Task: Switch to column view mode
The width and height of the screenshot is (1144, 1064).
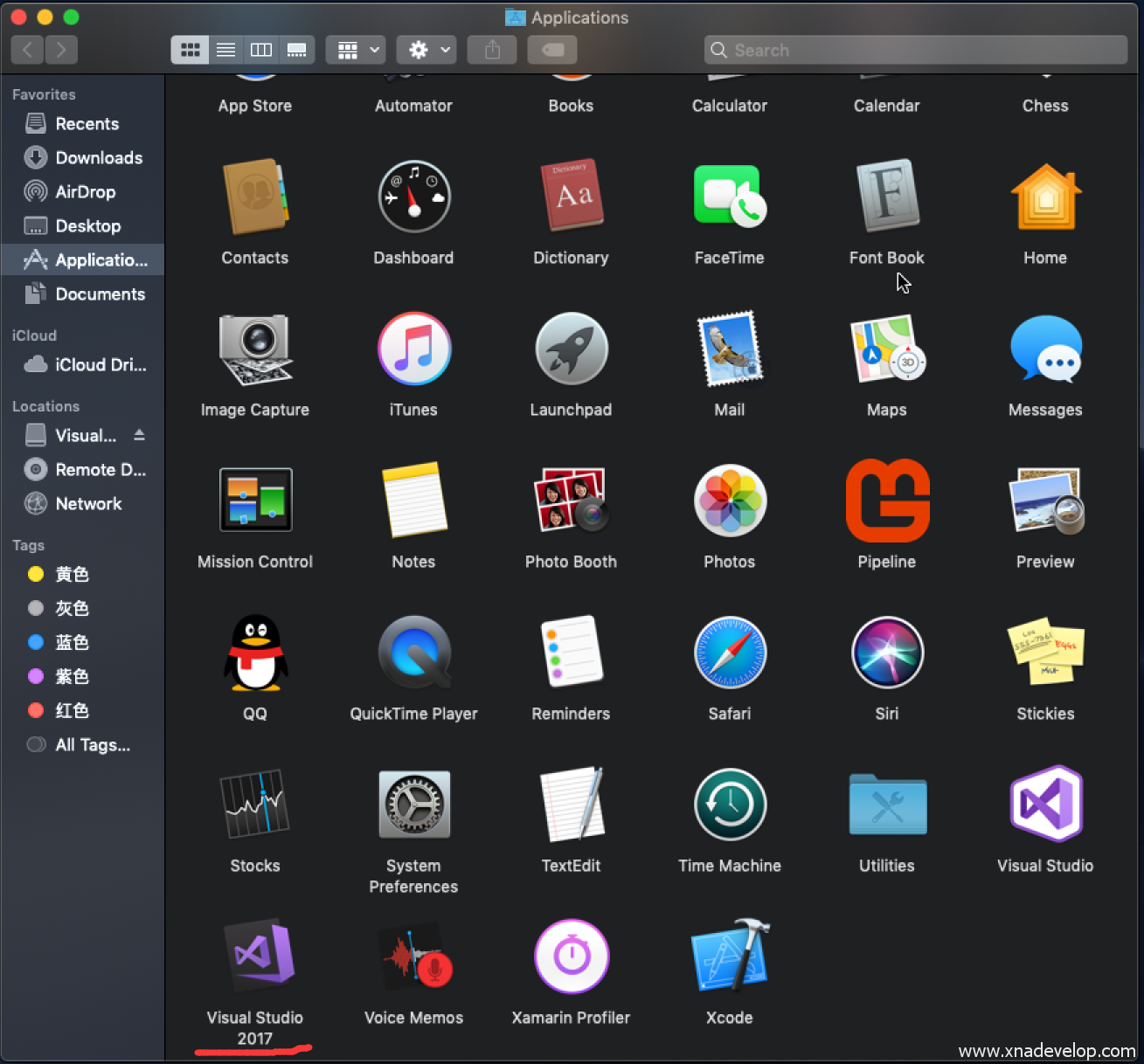Action: pyautogui.click(x=261, y=50)
